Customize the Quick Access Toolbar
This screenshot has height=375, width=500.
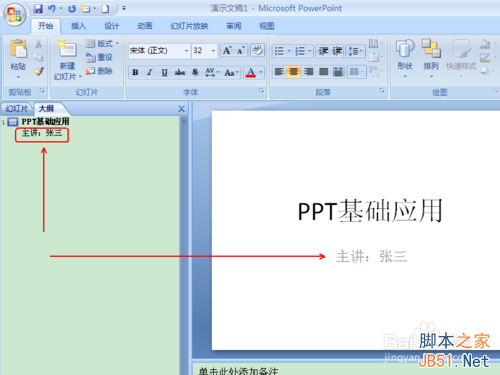[124, 8]
